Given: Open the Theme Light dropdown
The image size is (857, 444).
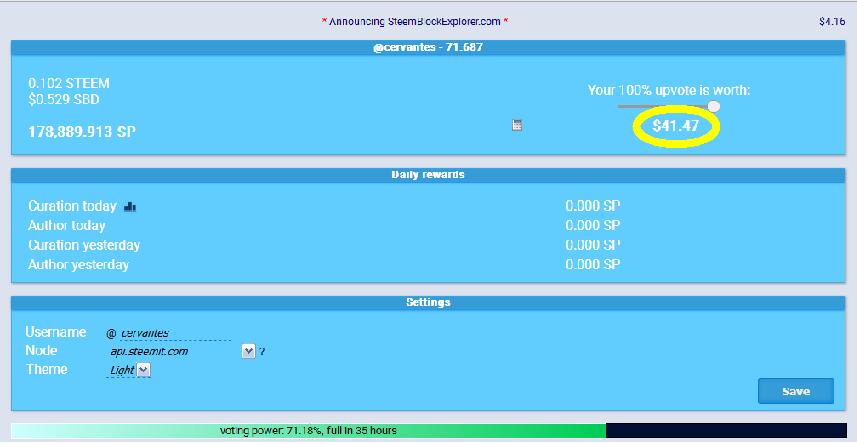Looking at the screenshot, I should [x=143, y=370].
